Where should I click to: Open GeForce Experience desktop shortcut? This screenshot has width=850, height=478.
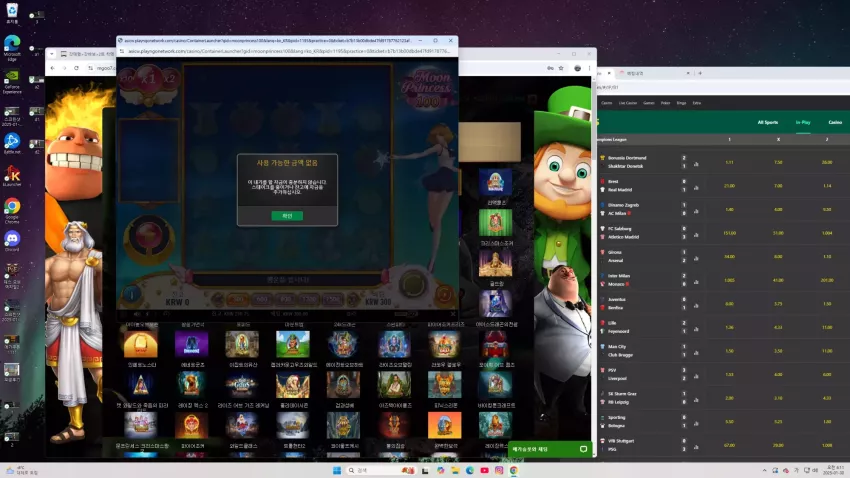12,81
